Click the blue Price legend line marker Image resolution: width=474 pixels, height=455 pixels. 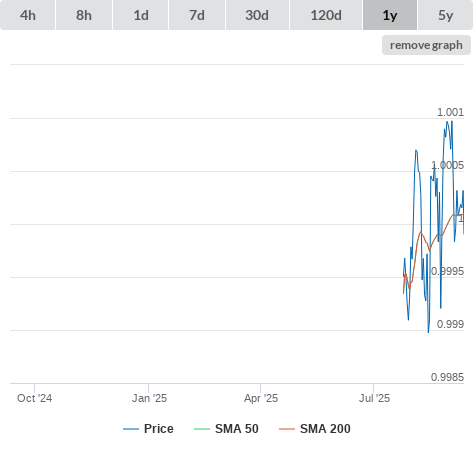131,429
